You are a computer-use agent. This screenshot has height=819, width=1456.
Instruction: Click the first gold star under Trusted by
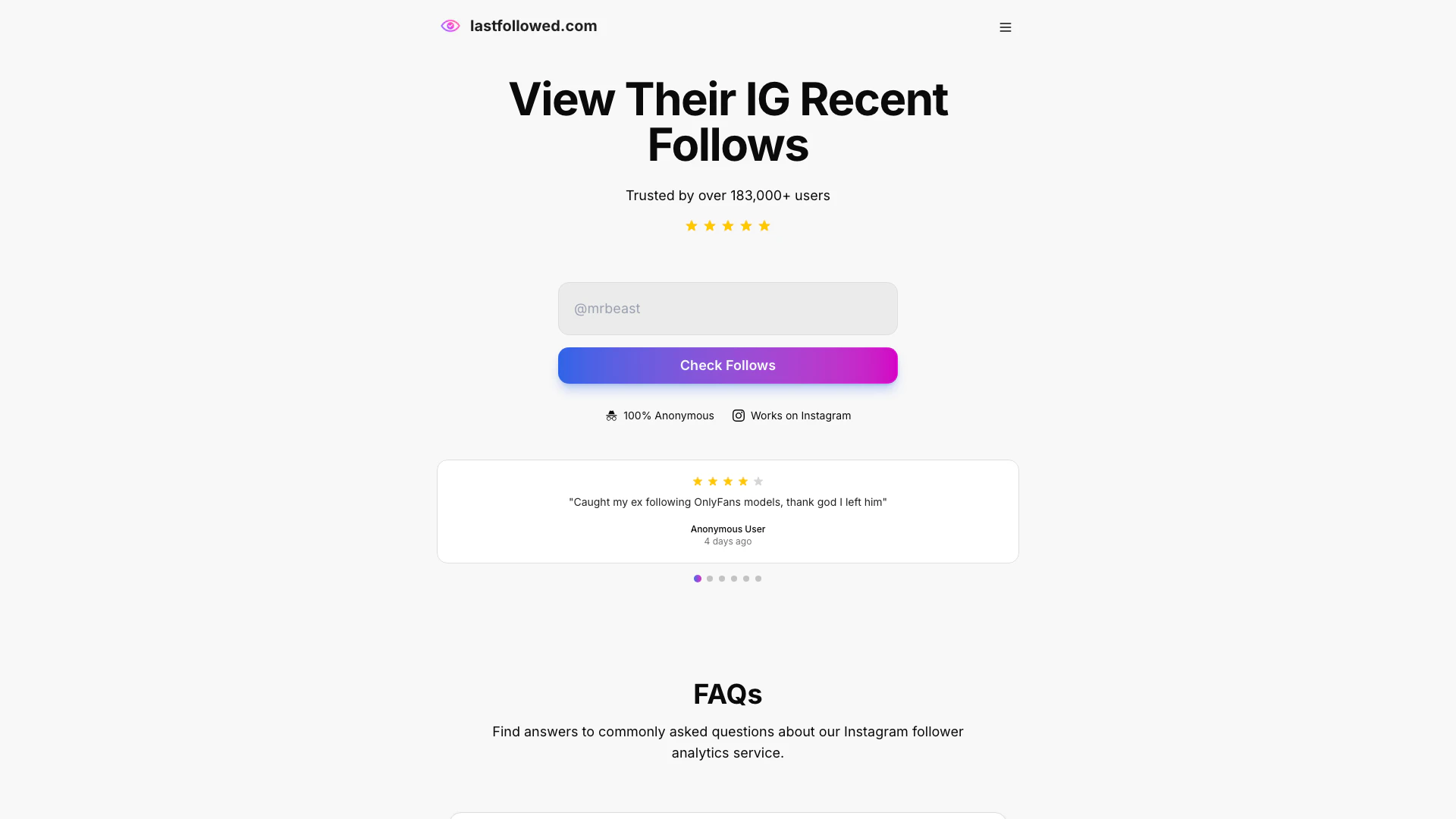pyautogui.click(x=692, y=226)
